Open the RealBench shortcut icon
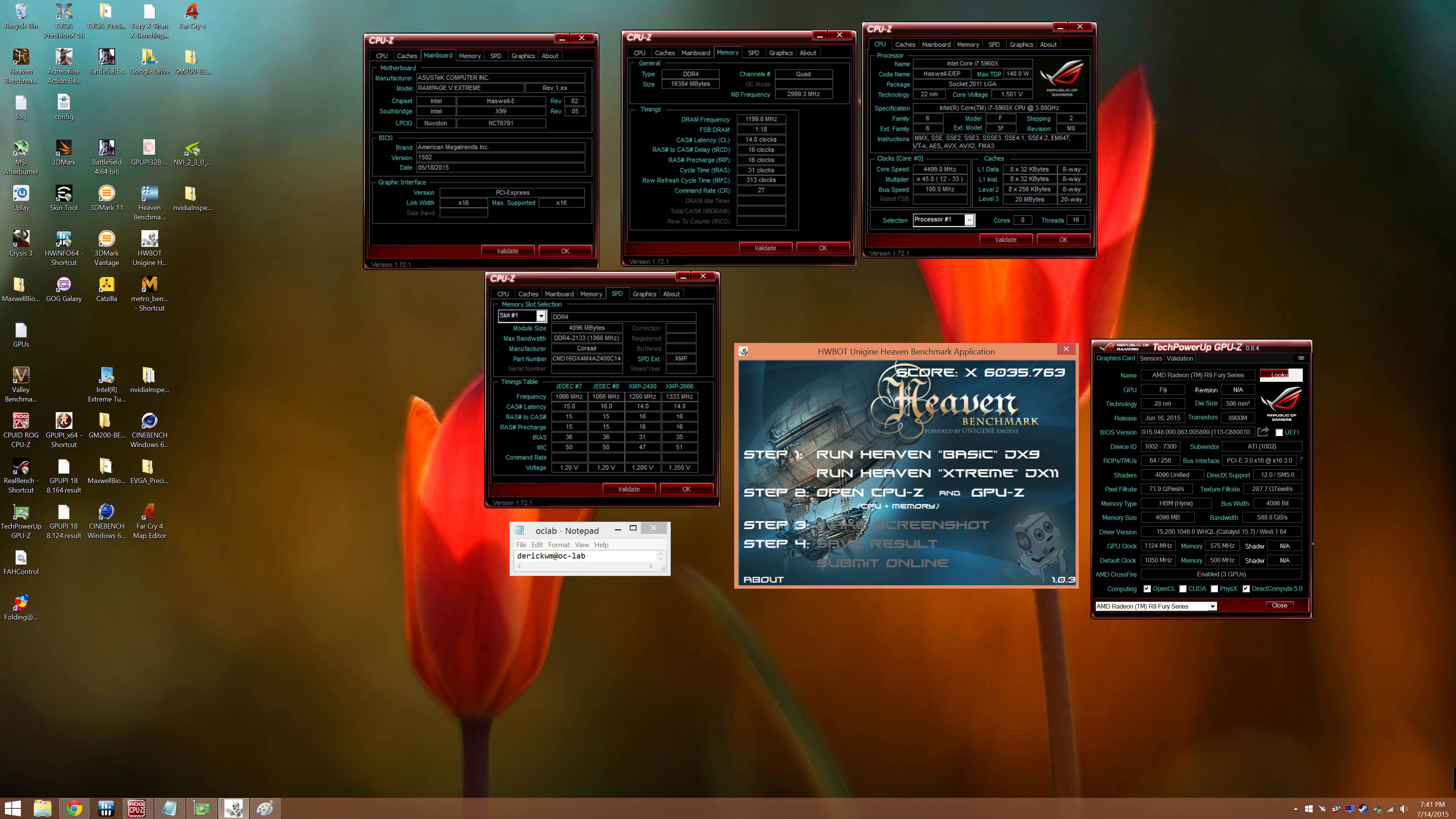This screenshot has width=1456, height=819. [21, 476]
